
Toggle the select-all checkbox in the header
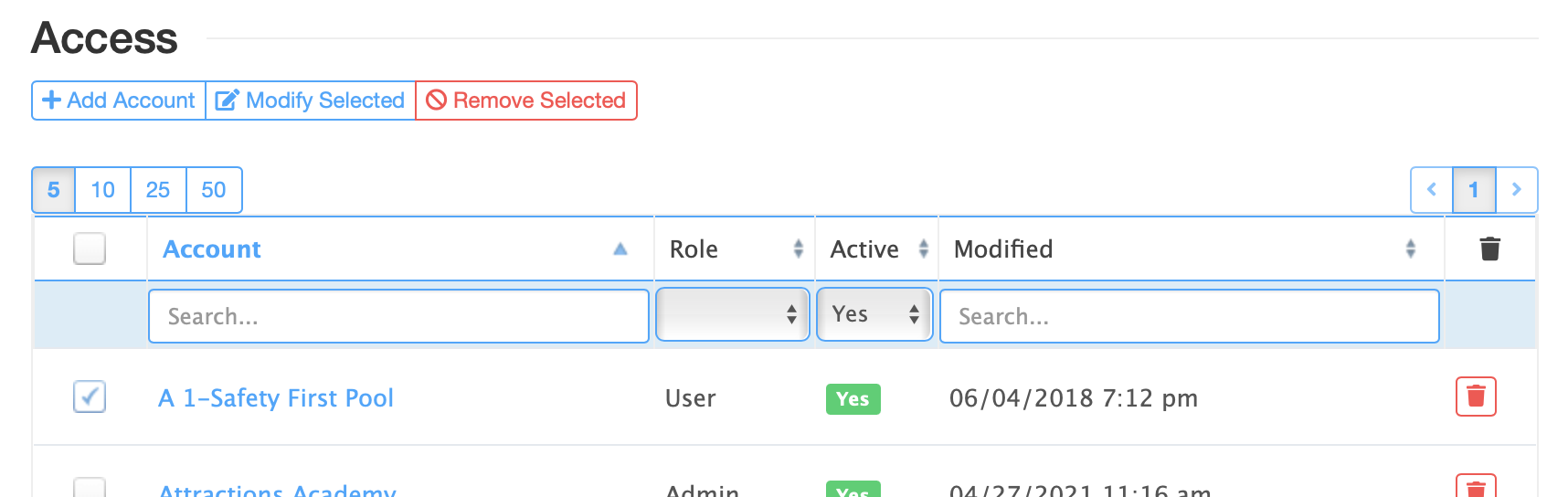pyautogui.click(x=90, y=248)
